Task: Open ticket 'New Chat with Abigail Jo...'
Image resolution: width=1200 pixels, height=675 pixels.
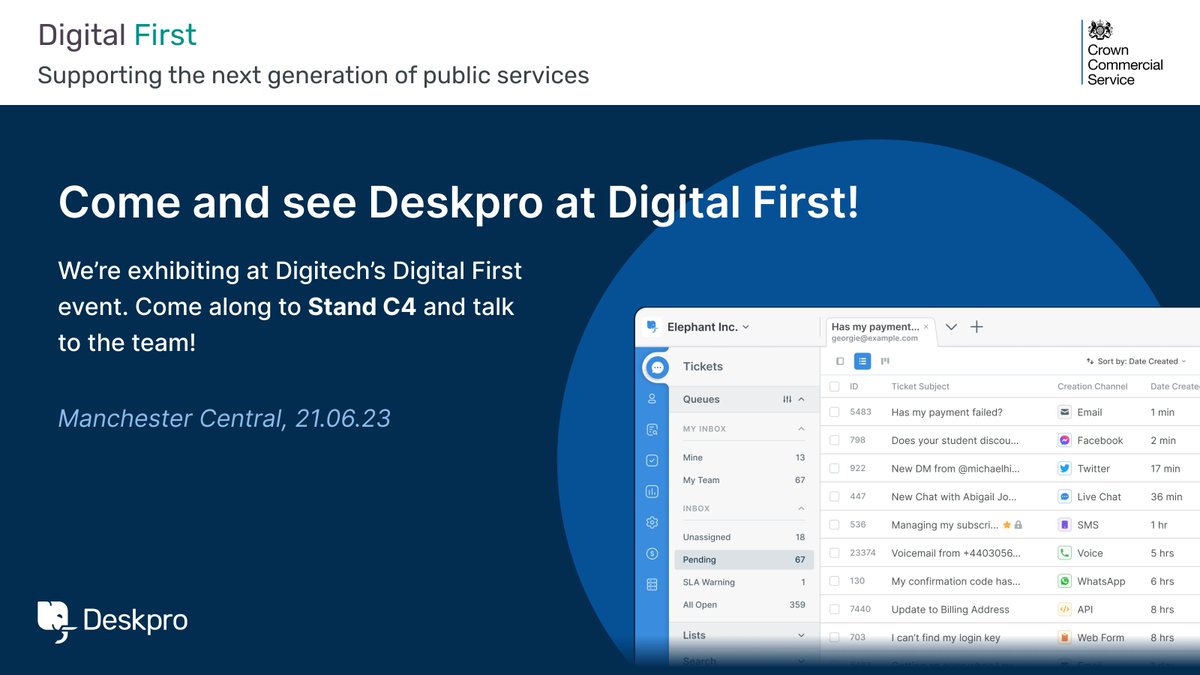Action: coord(954,496)
